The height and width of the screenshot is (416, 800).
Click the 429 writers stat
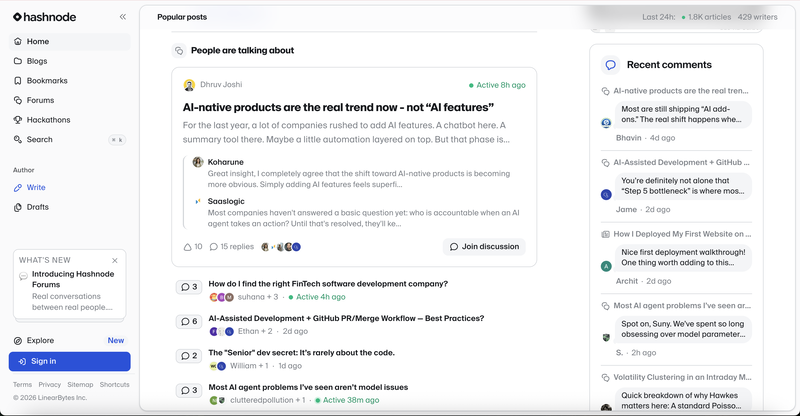click(x=758, y=17)
